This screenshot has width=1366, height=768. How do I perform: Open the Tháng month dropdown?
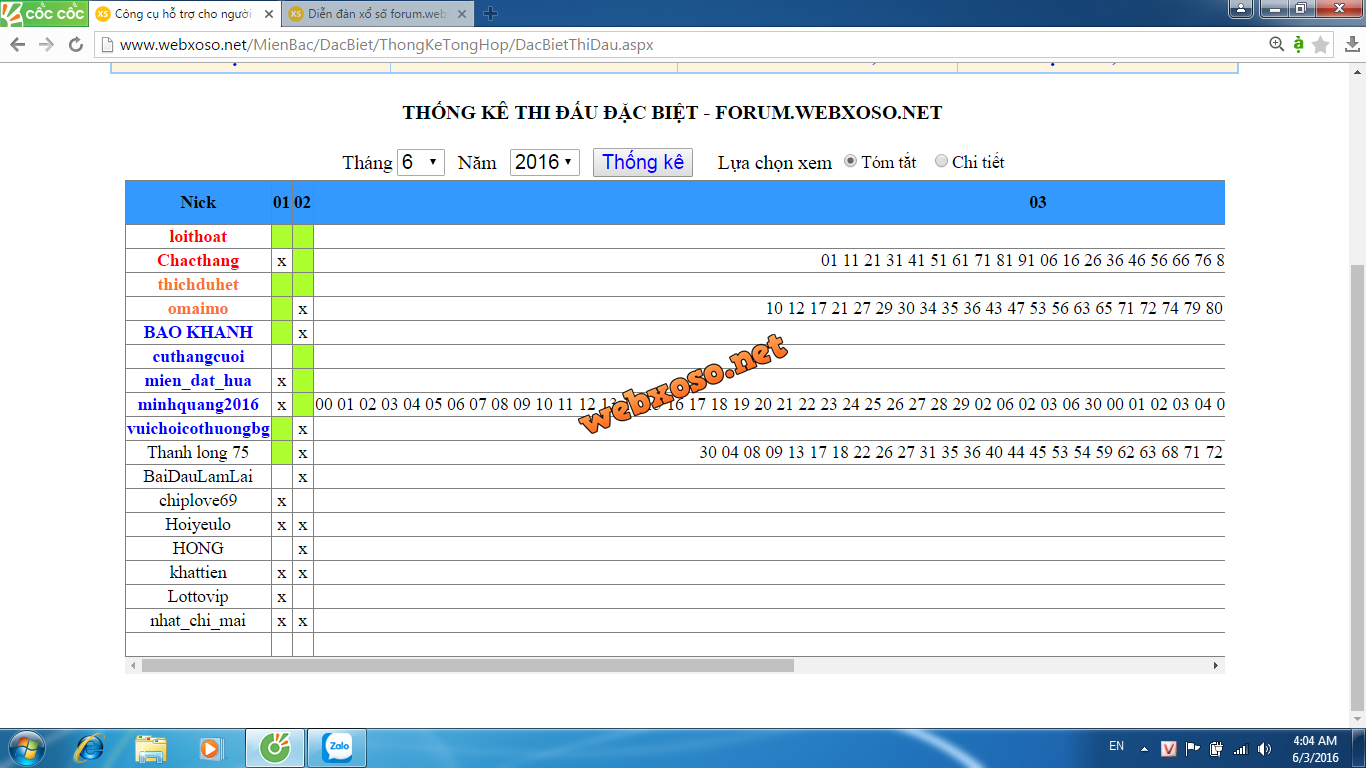421,162
